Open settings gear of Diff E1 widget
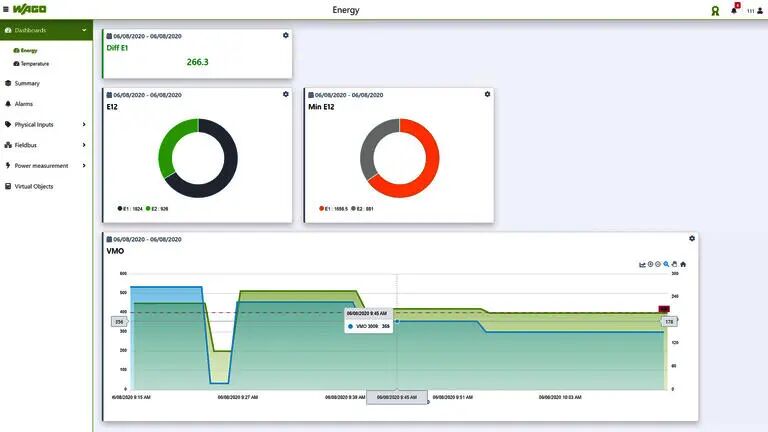Viewport: 768px width, 432px height. (x=286, y=35)
